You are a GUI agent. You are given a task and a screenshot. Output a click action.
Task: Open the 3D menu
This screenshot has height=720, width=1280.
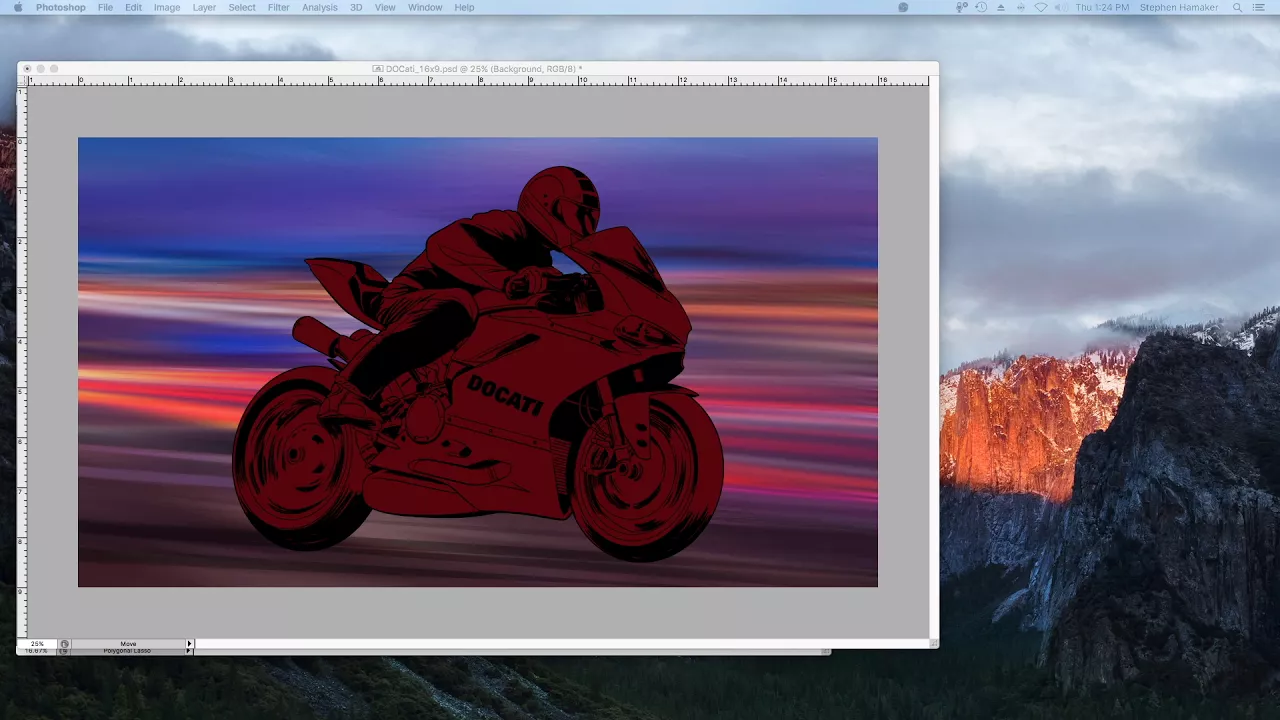[x=356, y=7]
